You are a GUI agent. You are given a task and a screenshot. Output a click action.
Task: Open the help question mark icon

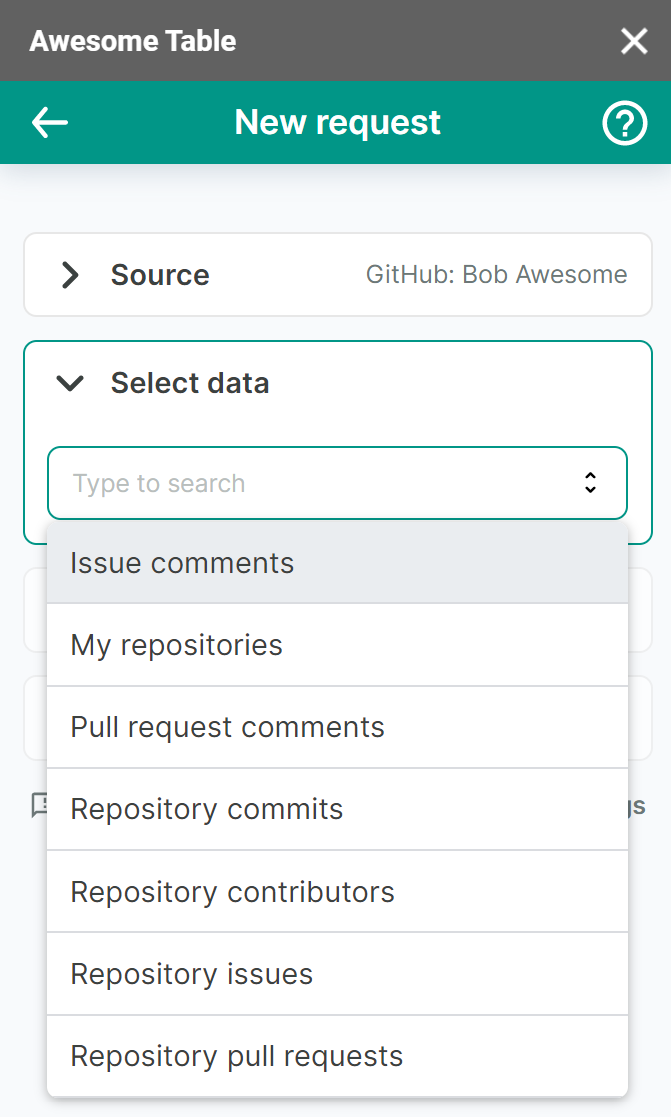pos(624,124)
